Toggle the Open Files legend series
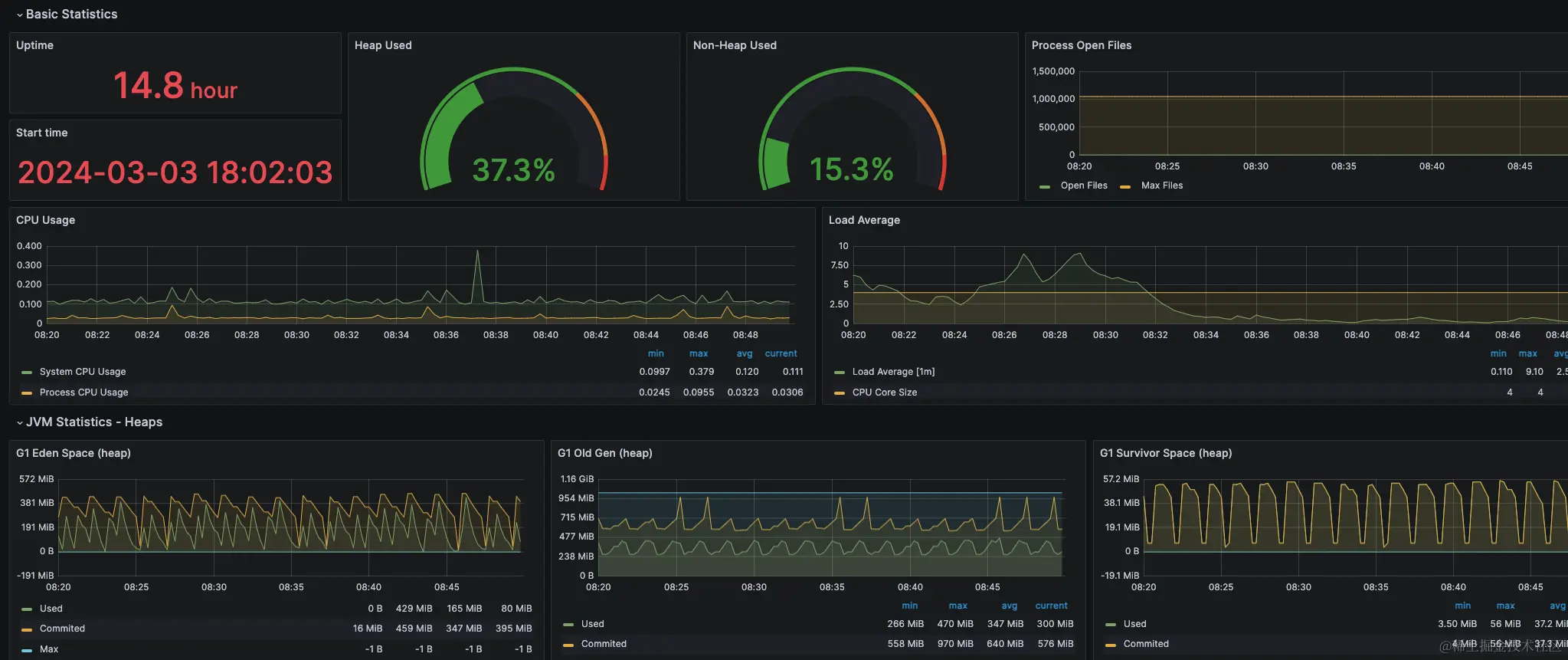The height and width of the screenshot is (660, 1568). click(1084, 186)
